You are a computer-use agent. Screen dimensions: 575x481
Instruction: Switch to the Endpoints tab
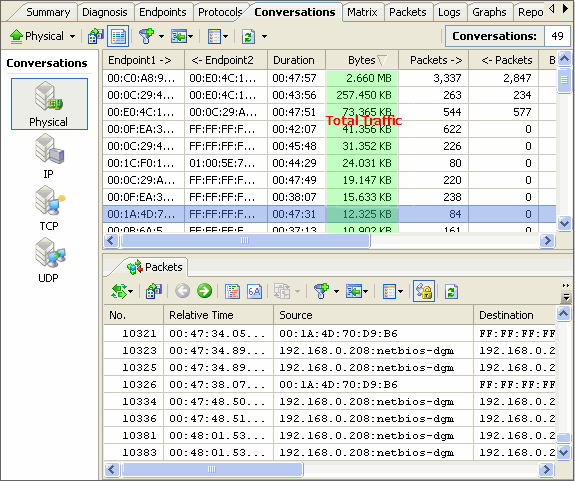[x=162, y=12]
